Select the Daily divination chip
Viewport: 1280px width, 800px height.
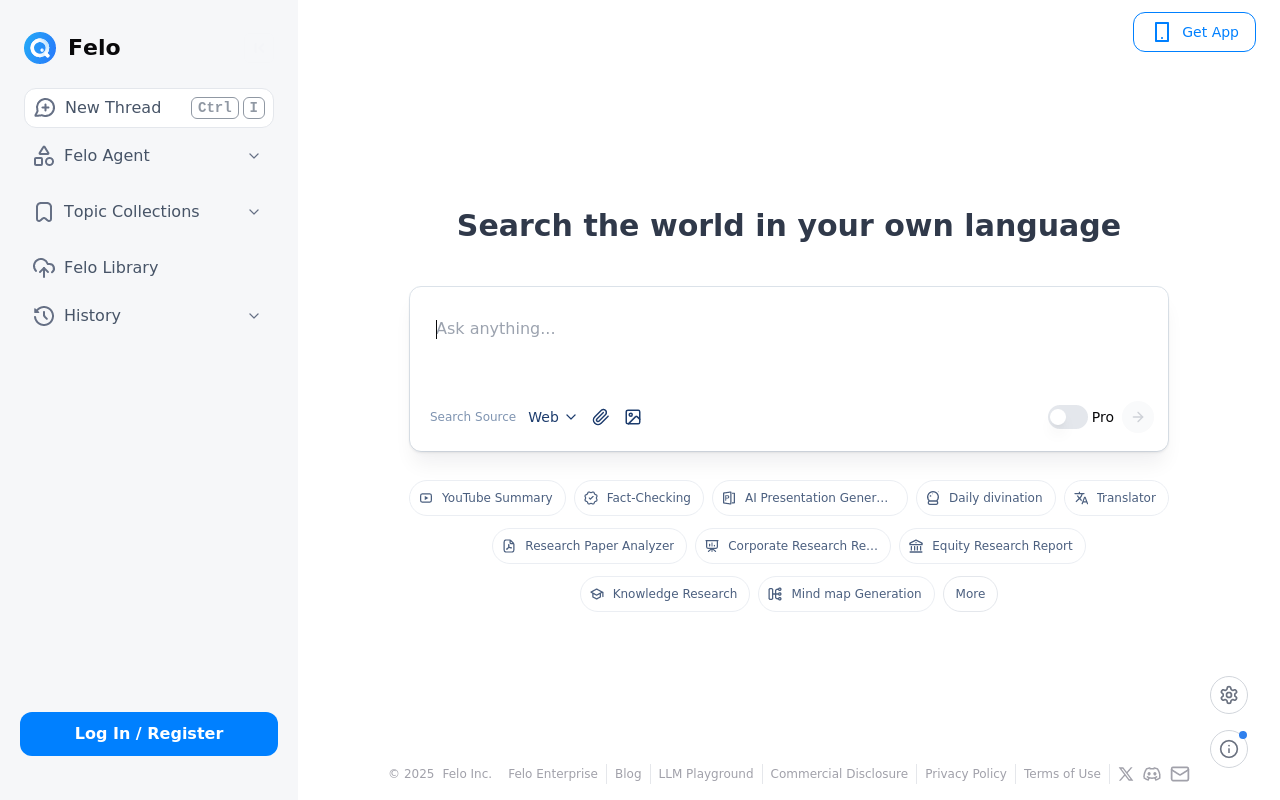986,498
